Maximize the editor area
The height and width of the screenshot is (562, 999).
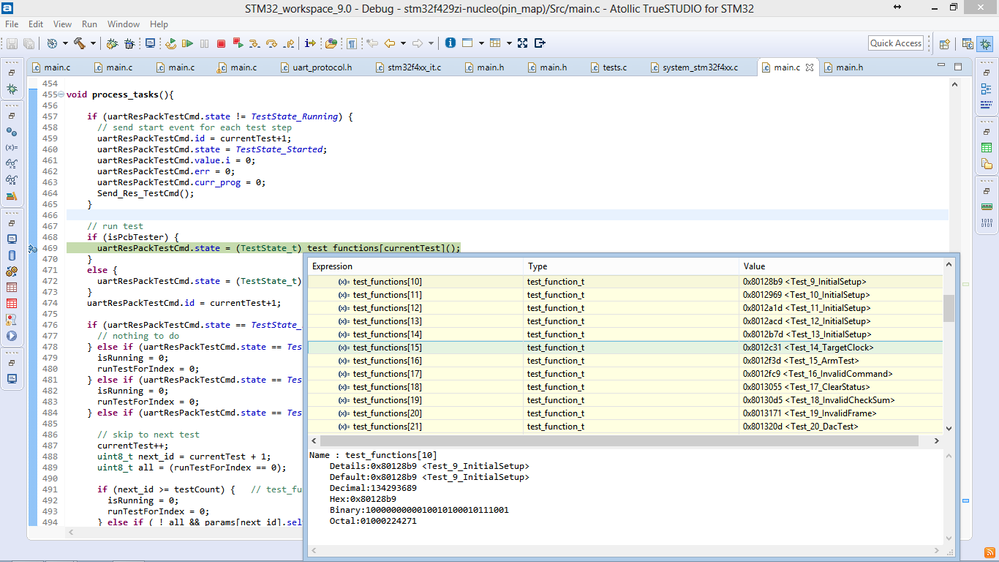tap(958, 66)
